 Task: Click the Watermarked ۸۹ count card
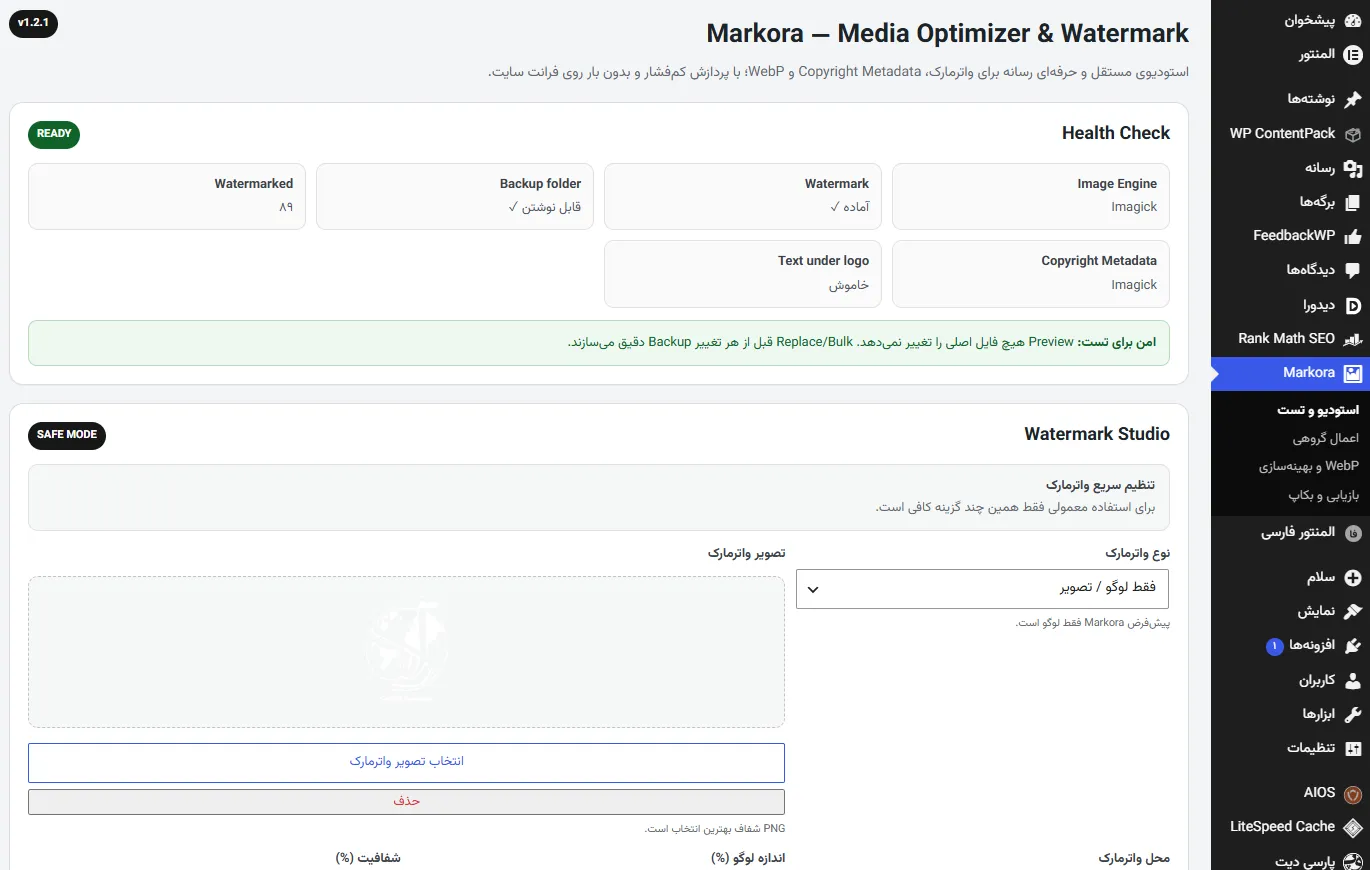pyautogui.click(x=167, y=196)
